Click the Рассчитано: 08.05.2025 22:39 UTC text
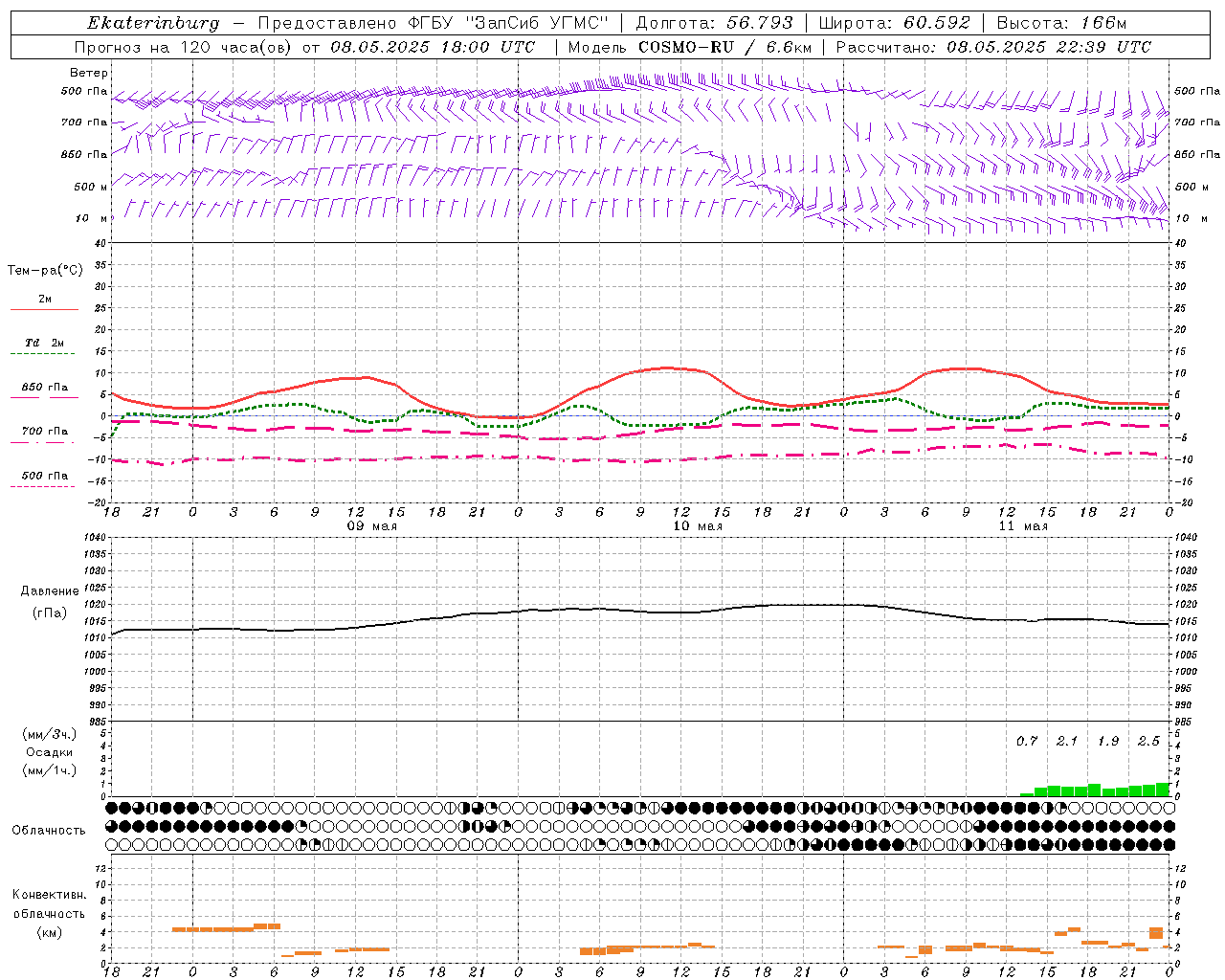The height and width of the screenshot is (980, 1225). pos(993,47)
